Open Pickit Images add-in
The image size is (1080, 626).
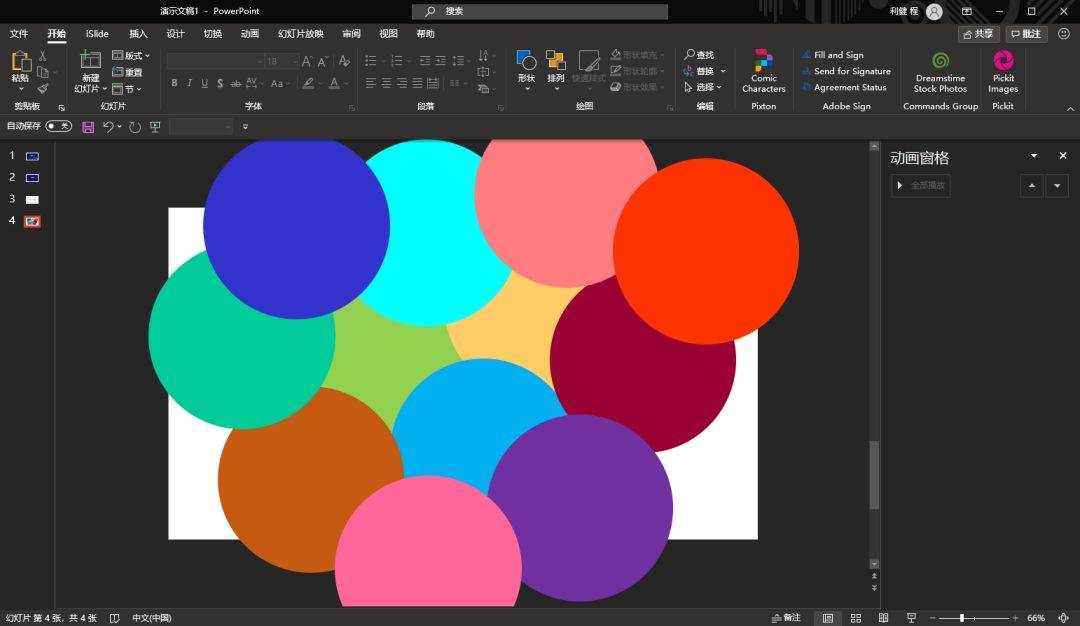pyautogui.click(x=1003, y=71)
